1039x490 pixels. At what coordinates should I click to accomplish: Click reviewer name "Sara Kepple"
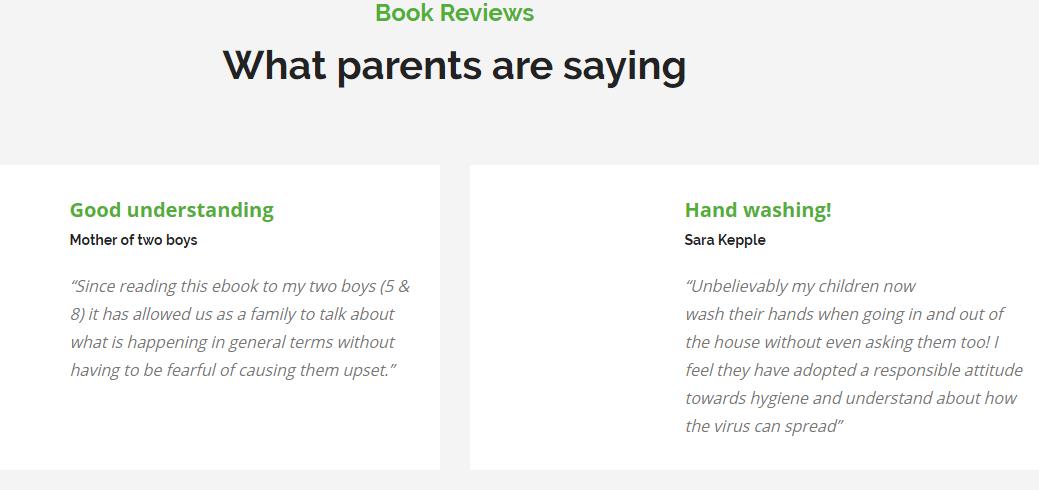tap(724, 240)
